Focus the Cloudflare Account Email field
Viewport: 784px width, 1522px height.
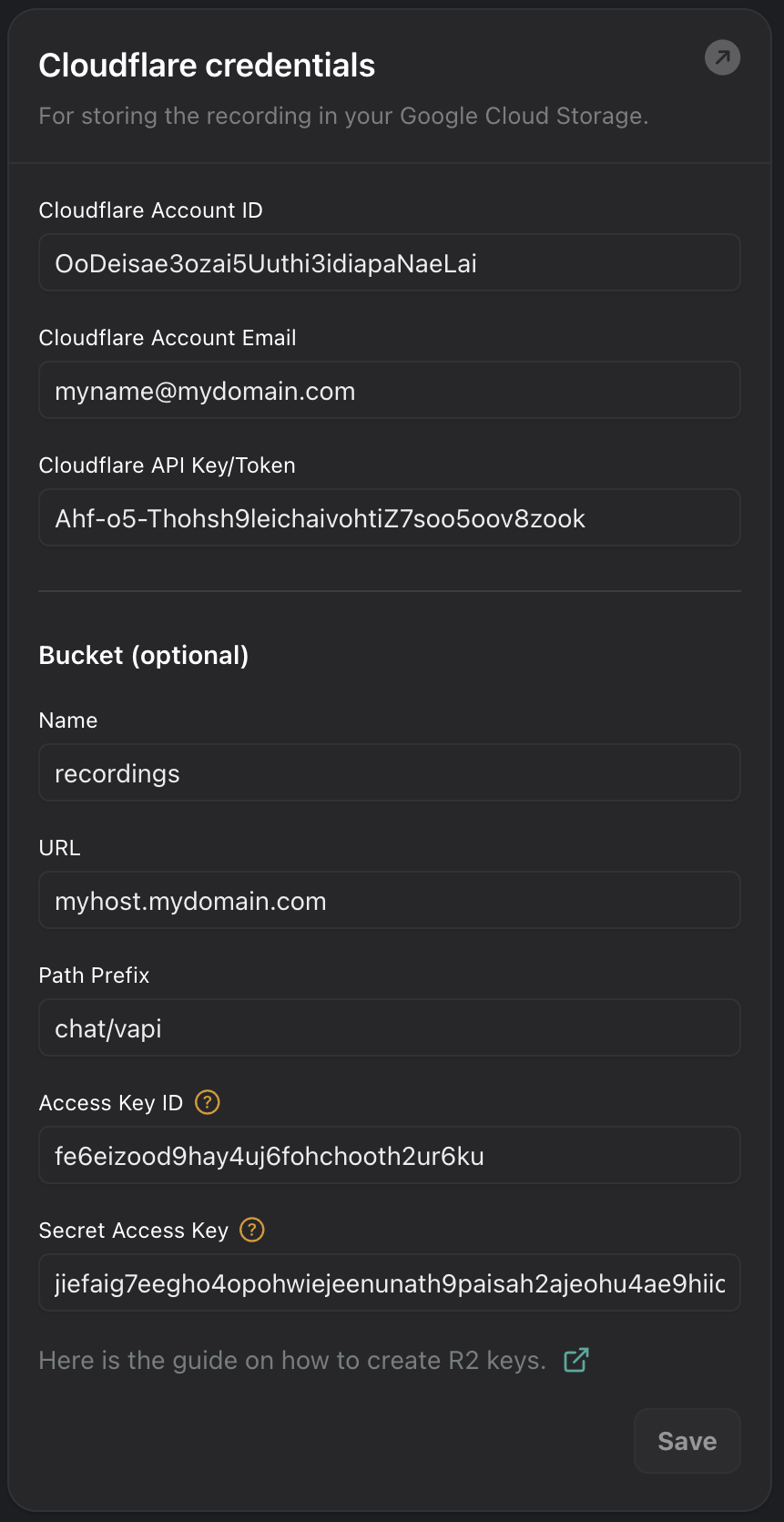[x=389, y=391]
